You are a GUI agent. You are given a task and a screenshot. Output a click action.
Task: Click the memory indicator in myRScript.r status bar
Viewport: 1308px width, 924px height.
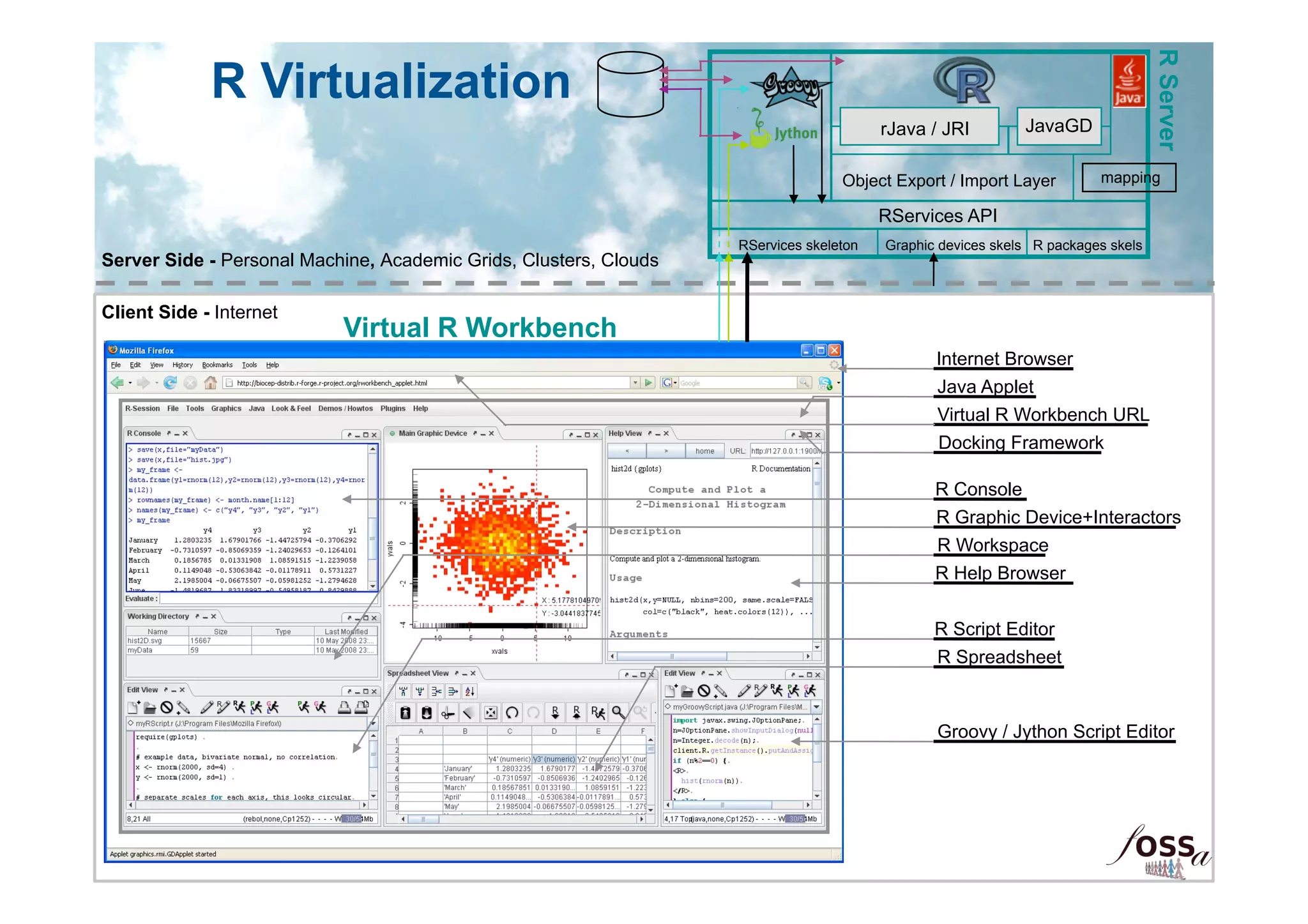pos(359,819)
